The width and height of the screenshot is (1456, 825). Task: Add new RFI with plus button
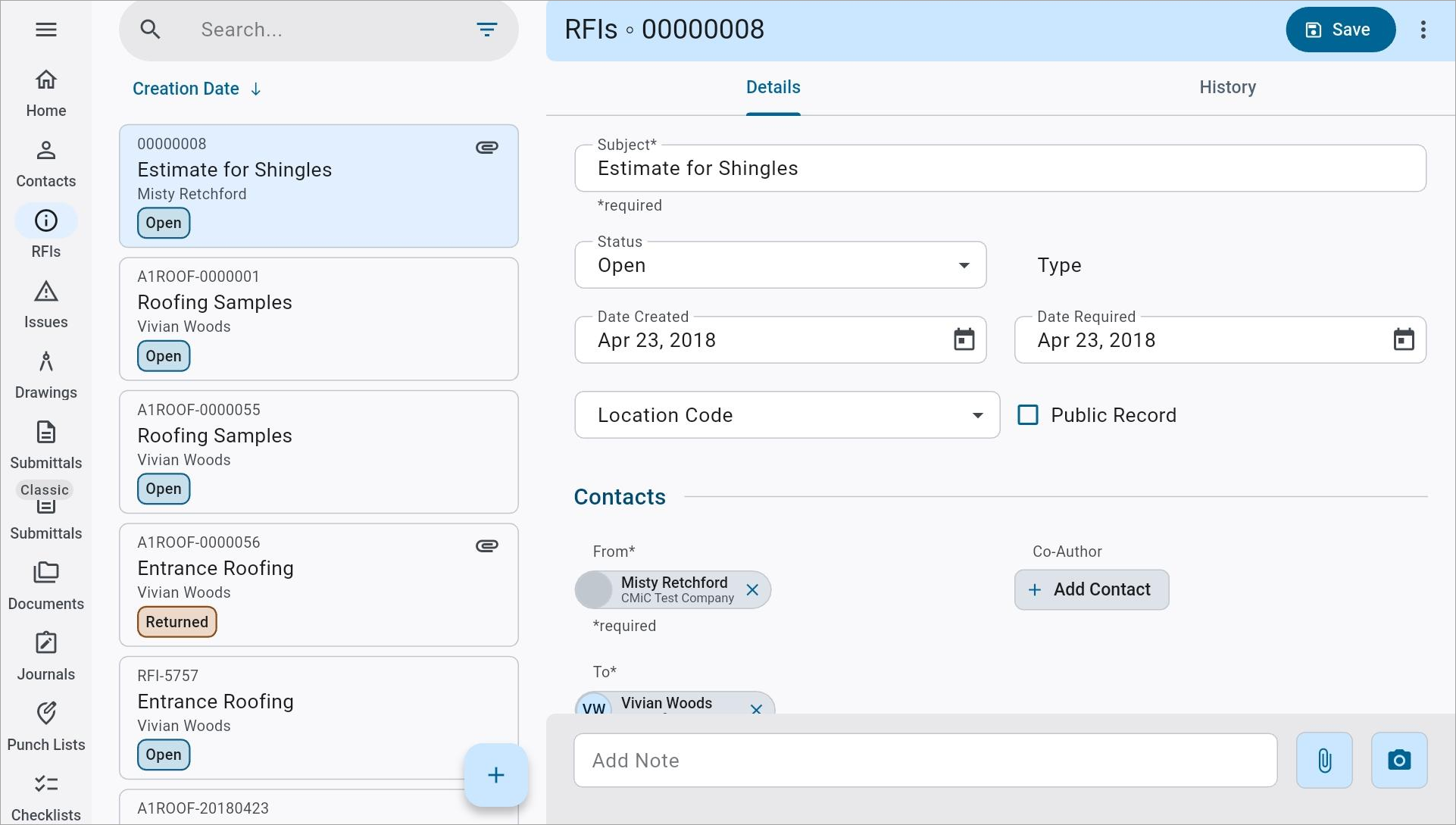tap(495, 775)
